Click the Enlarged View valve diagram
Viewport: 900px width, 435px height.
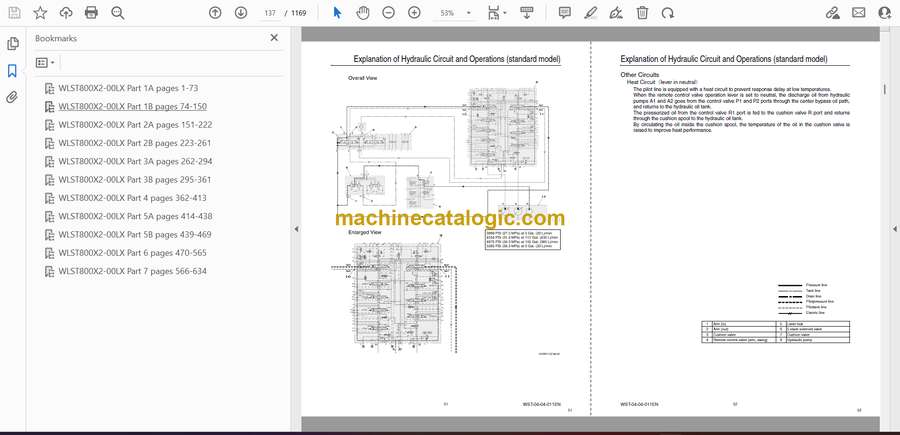[x=396, y=295]
